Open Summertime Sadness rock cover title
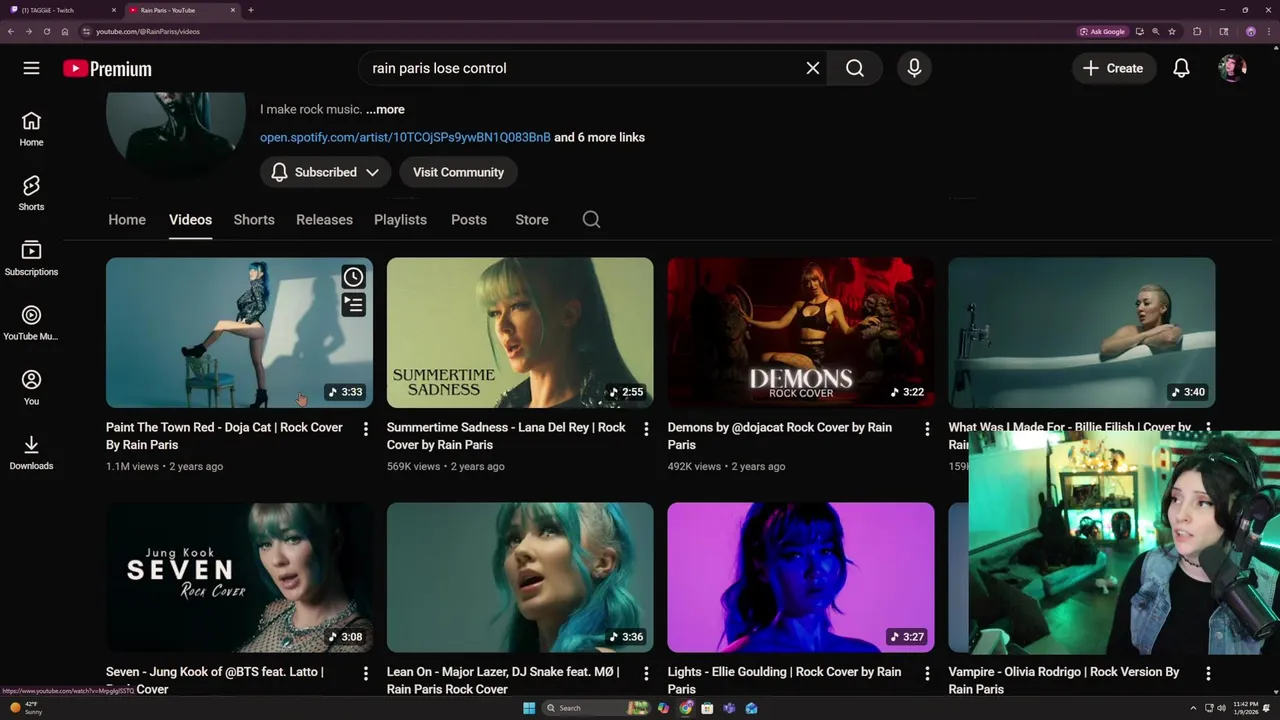This screenshot has height=720, width=1280. pos(506,436)
